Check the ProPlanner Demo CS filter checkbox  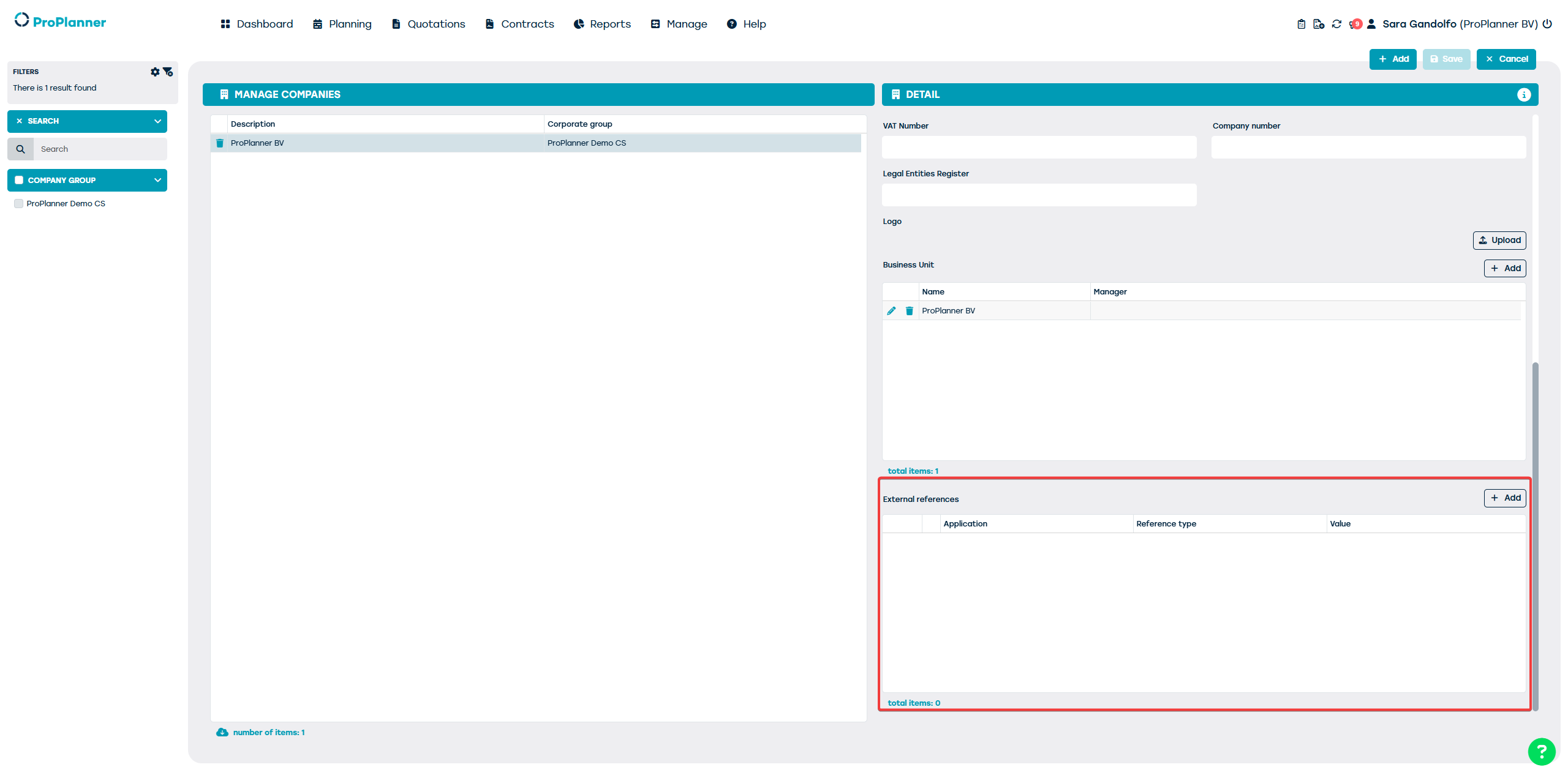(19, 204)
